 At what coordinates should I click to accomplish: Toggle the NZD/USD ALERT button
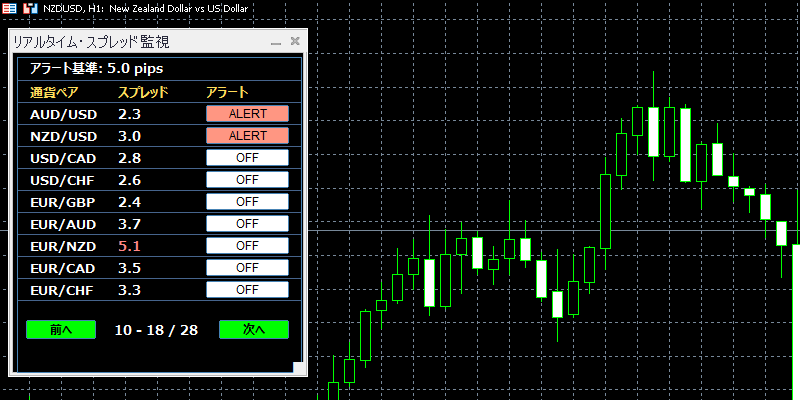[x=247, y=136]
